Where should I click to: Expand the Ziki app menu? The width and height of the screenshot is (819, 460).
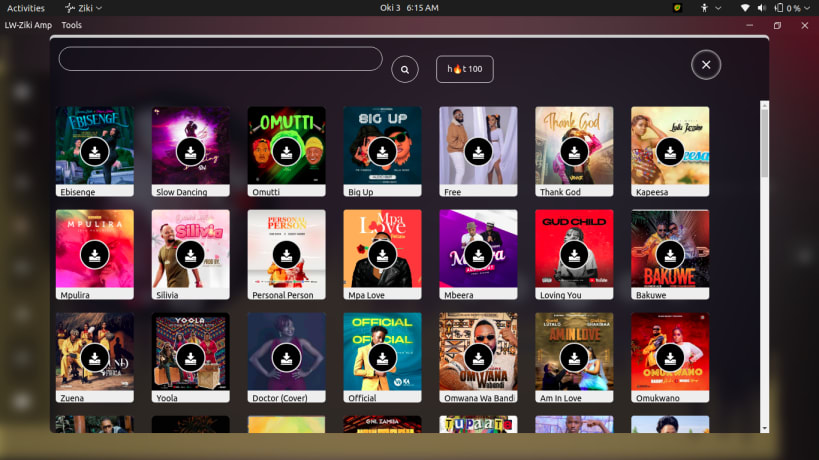pyautogui.click(x=84, y=8)
